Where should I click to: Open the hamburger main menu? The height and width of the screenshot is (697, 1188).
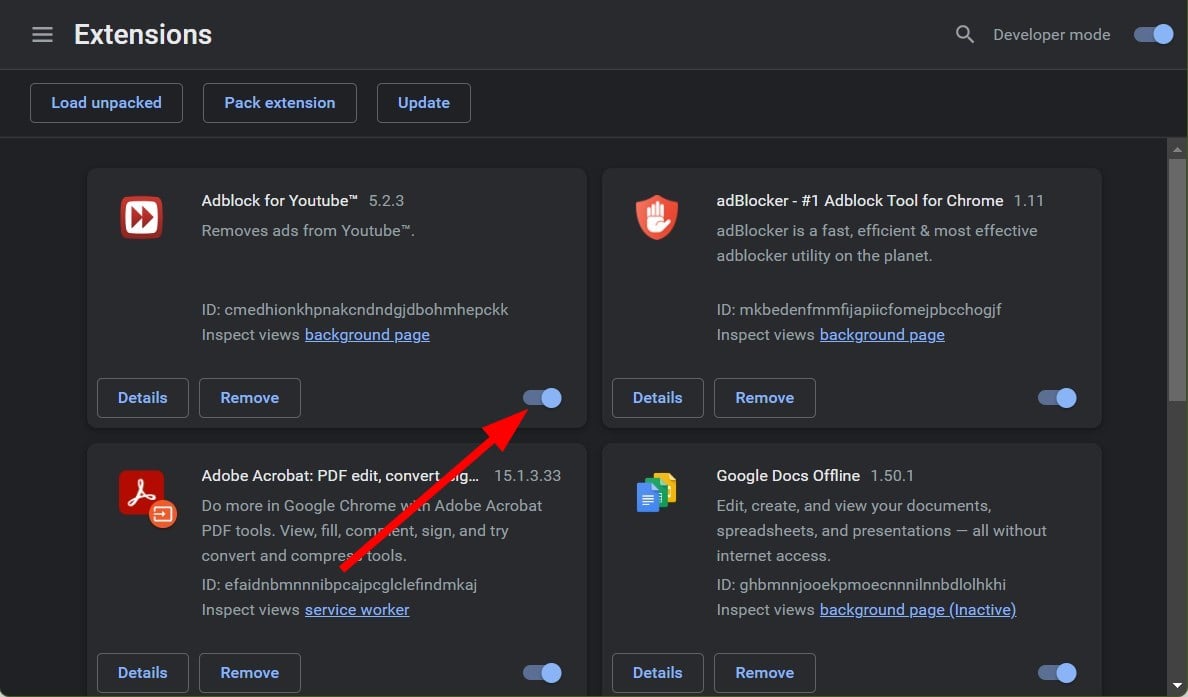click(42, 34)
